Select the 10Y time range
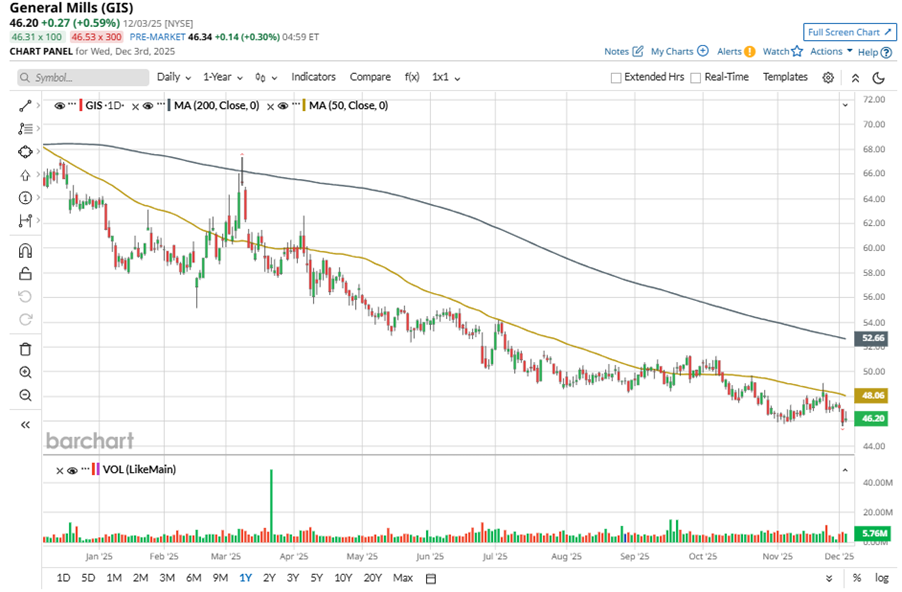The height and width of the screenshot is (592, 902). pos(343,578)
